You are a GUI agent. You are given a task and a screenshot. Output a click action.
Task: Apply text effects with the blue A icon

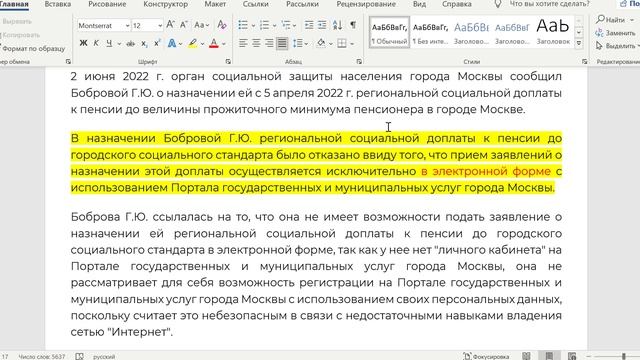pyautogui.click(x=172, y=43)
